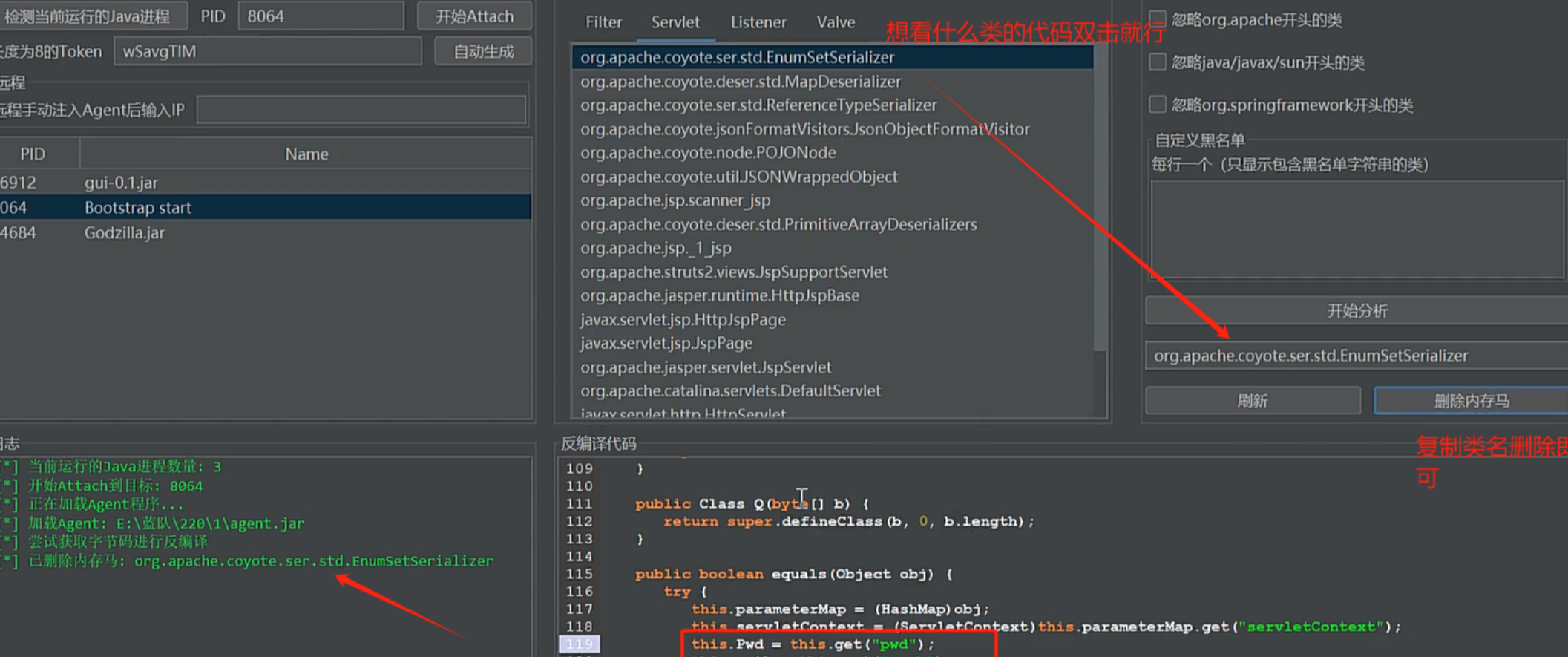
Task: Enable 忽略org.apache开头的类 checkbox
Action: click(x=1158, y=19)
